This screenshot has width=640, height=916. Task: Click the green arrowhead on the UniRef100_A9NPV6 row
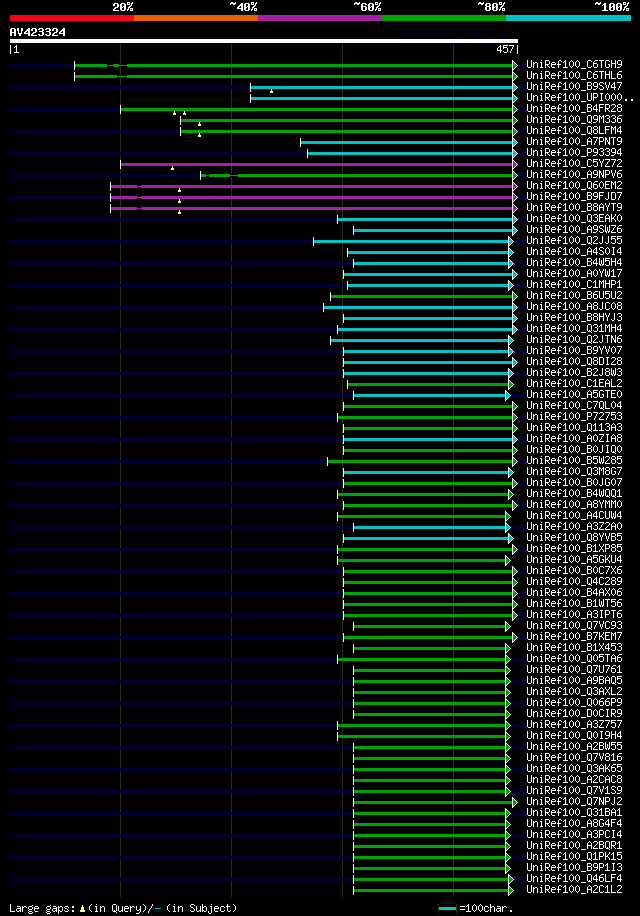point(515,175)
